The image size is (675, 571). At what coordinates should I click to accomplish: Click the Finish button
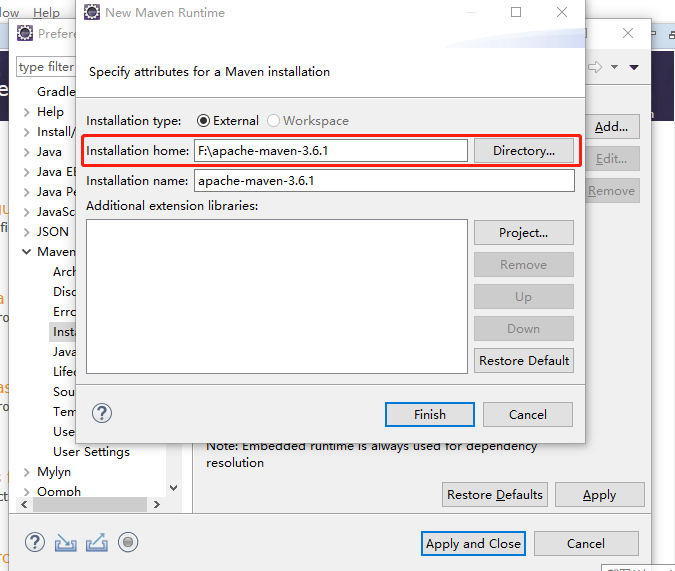coord(430,415)
